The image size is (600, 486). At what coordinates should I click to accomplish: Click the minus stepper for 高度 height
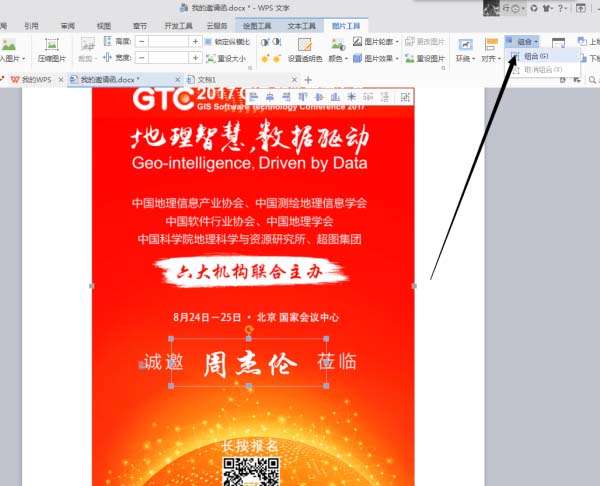(x=142, y=41)
